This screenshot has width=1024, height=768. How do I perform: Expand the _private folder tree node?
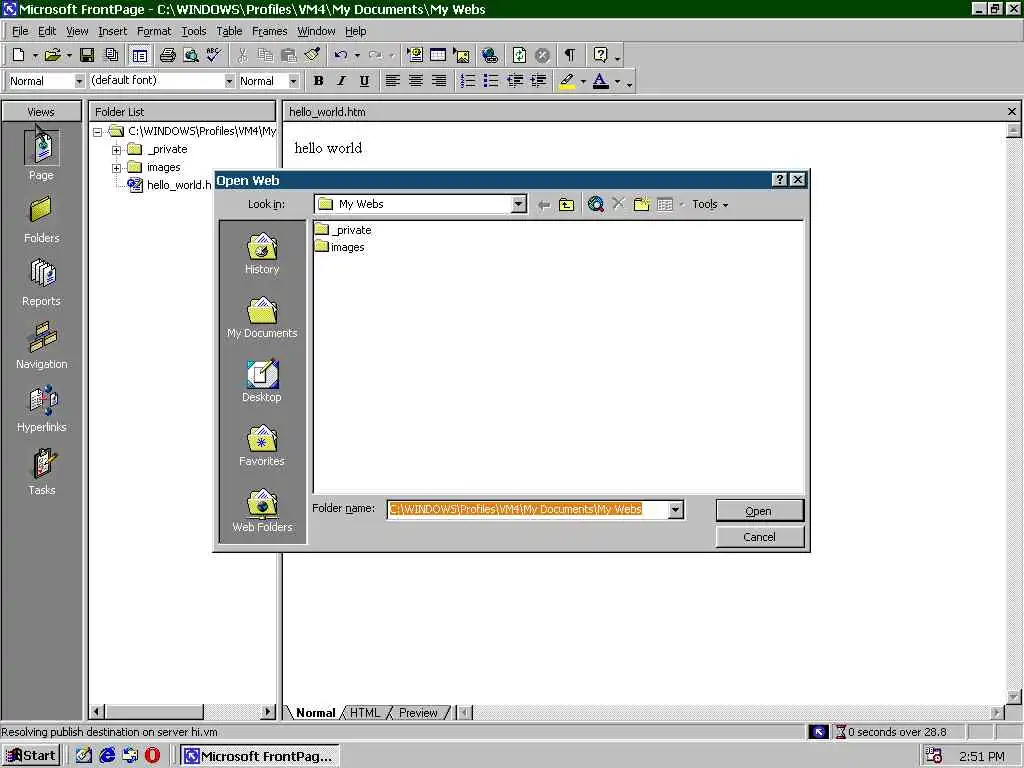pos(116,150)
